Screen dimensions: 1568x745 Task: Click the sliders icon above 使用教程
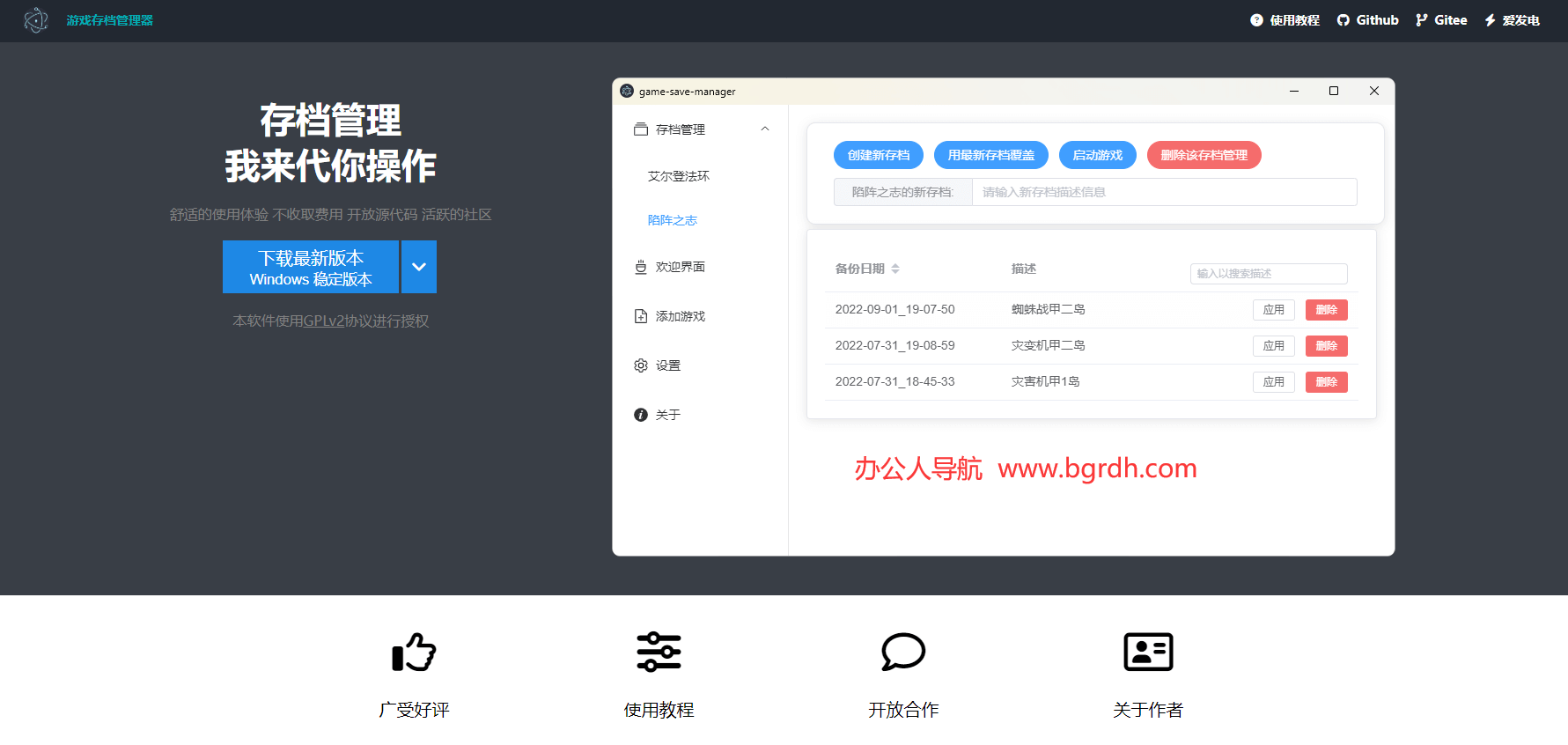[x=659, y=653]
